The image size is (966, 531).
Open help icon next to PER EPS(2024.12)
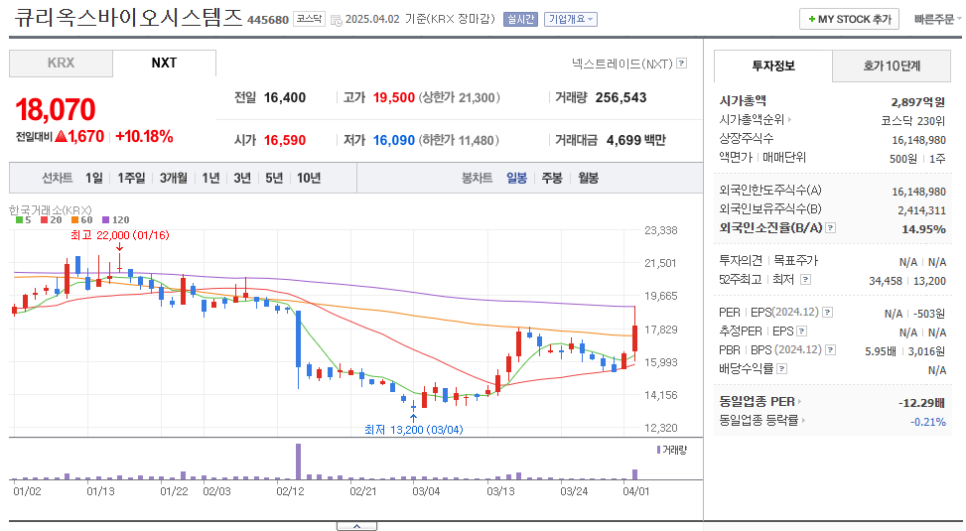click(828, 312)
